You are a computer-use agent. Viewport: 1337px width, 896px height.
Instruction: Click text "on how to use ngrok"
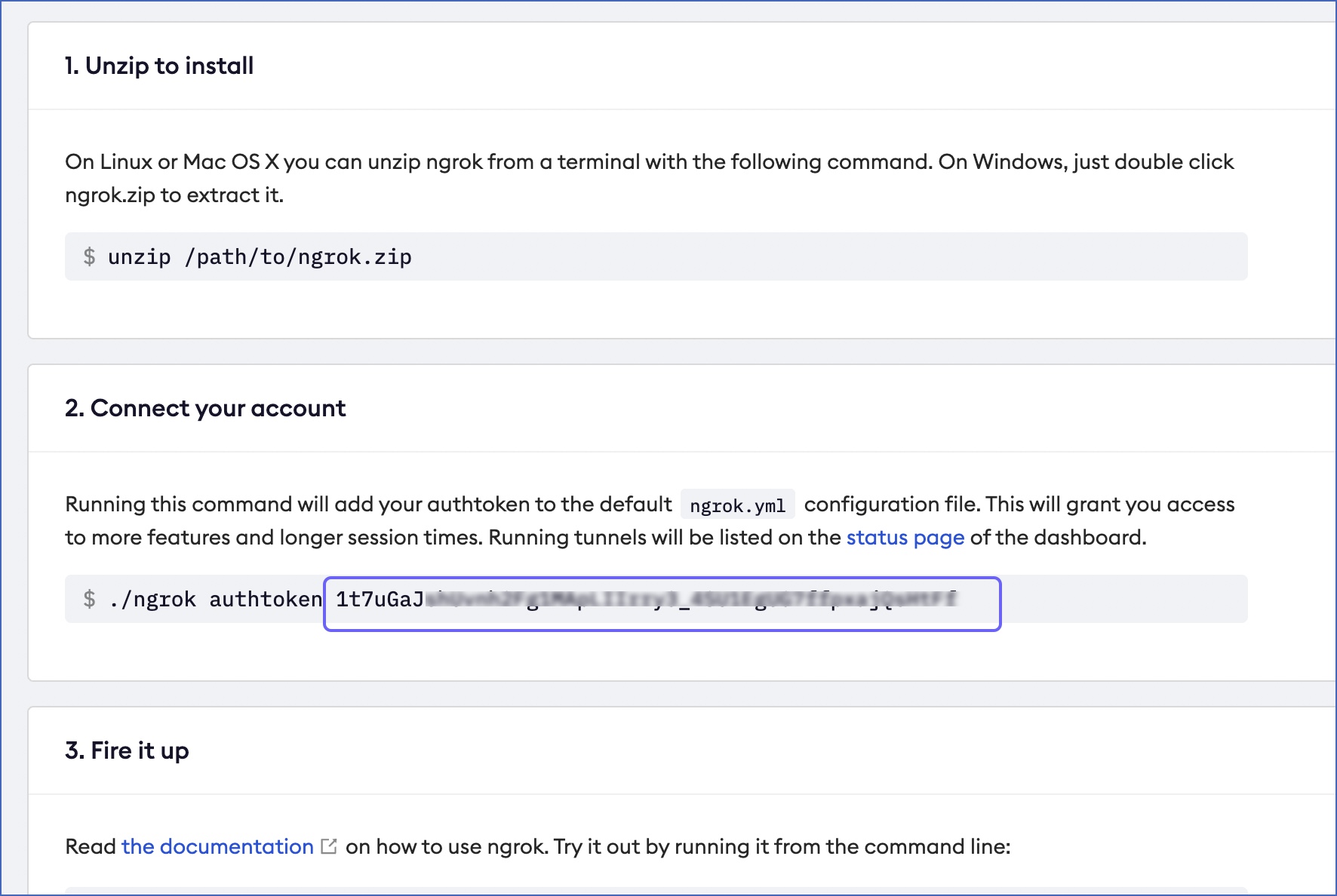447,847
